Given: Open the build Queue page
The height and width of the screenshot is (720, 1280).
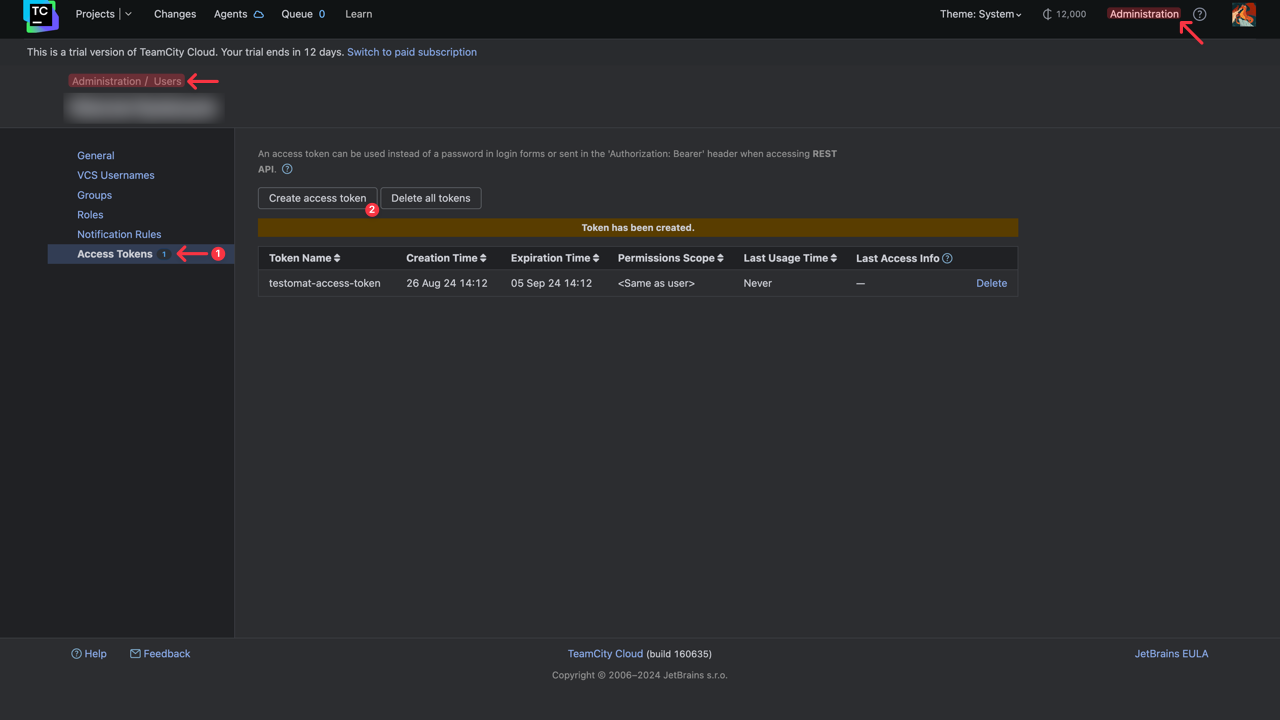Looking at the screenshot, I should coord(297,14).
